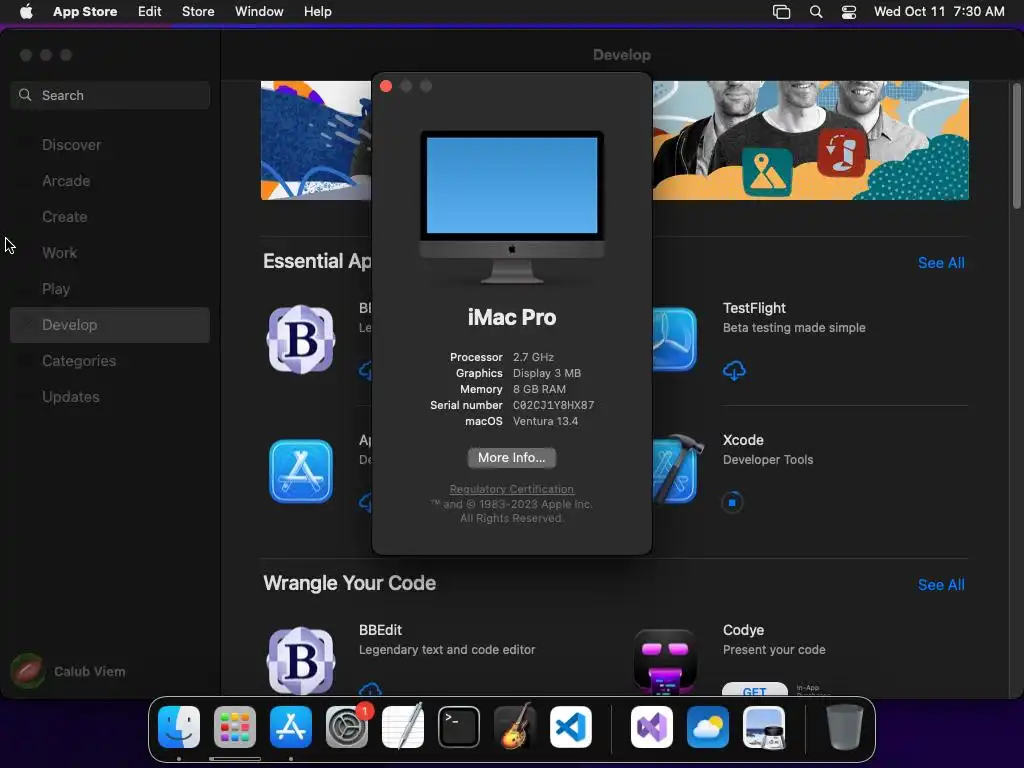The width and height of the screenshot is (1024, 768).
Task: Select Categories in the sidebar
Action: pyautogui.click(x=110, y=360)
